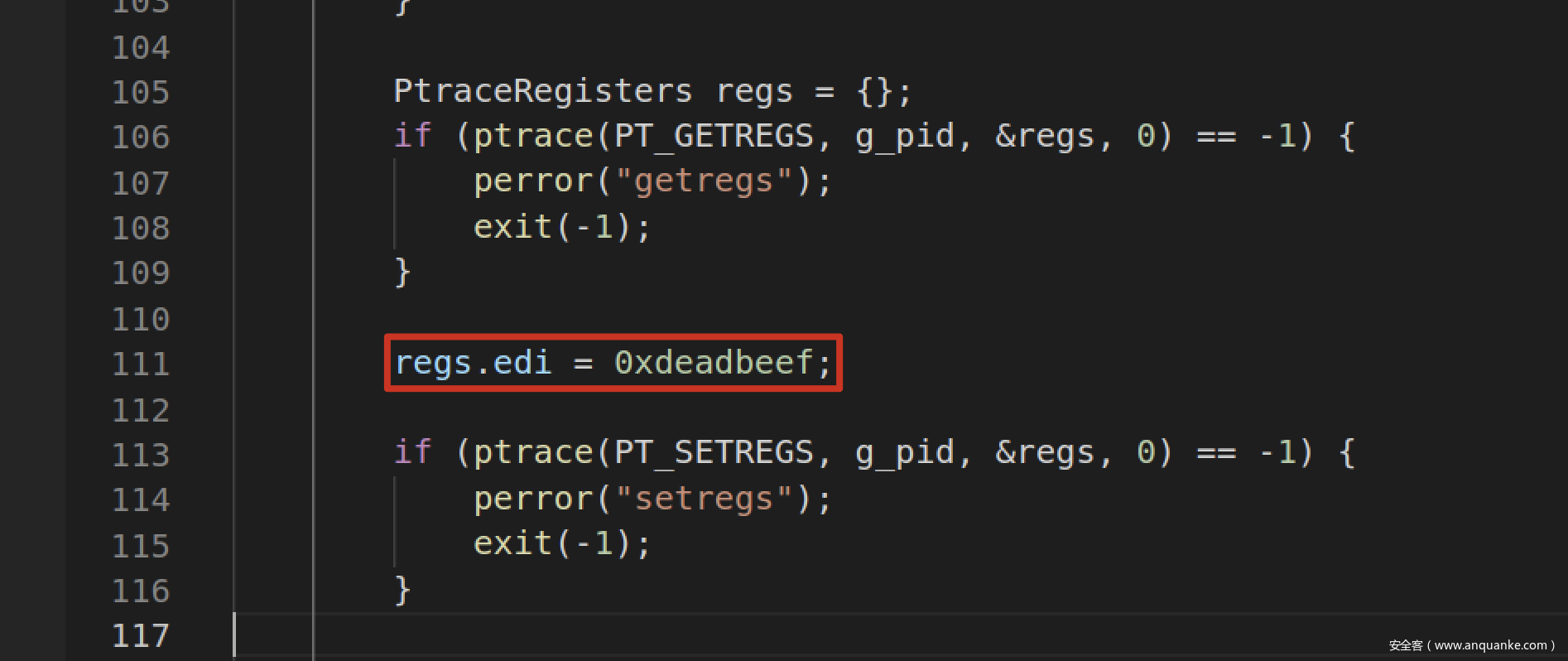Image resolution: width=1568 pixels, height=661 pixels.
Task: Click the "setregs" string literal
Action: pos(704,499)
